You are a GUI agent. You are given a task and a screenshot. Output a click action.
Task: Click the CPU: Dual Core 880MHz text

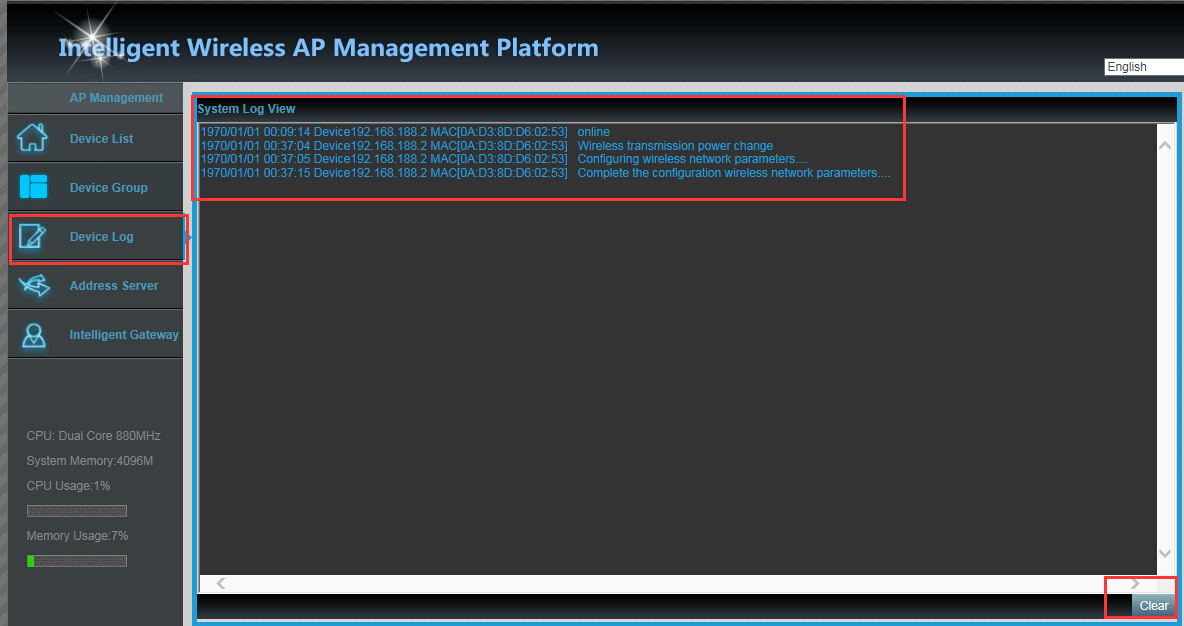point(94,436)
